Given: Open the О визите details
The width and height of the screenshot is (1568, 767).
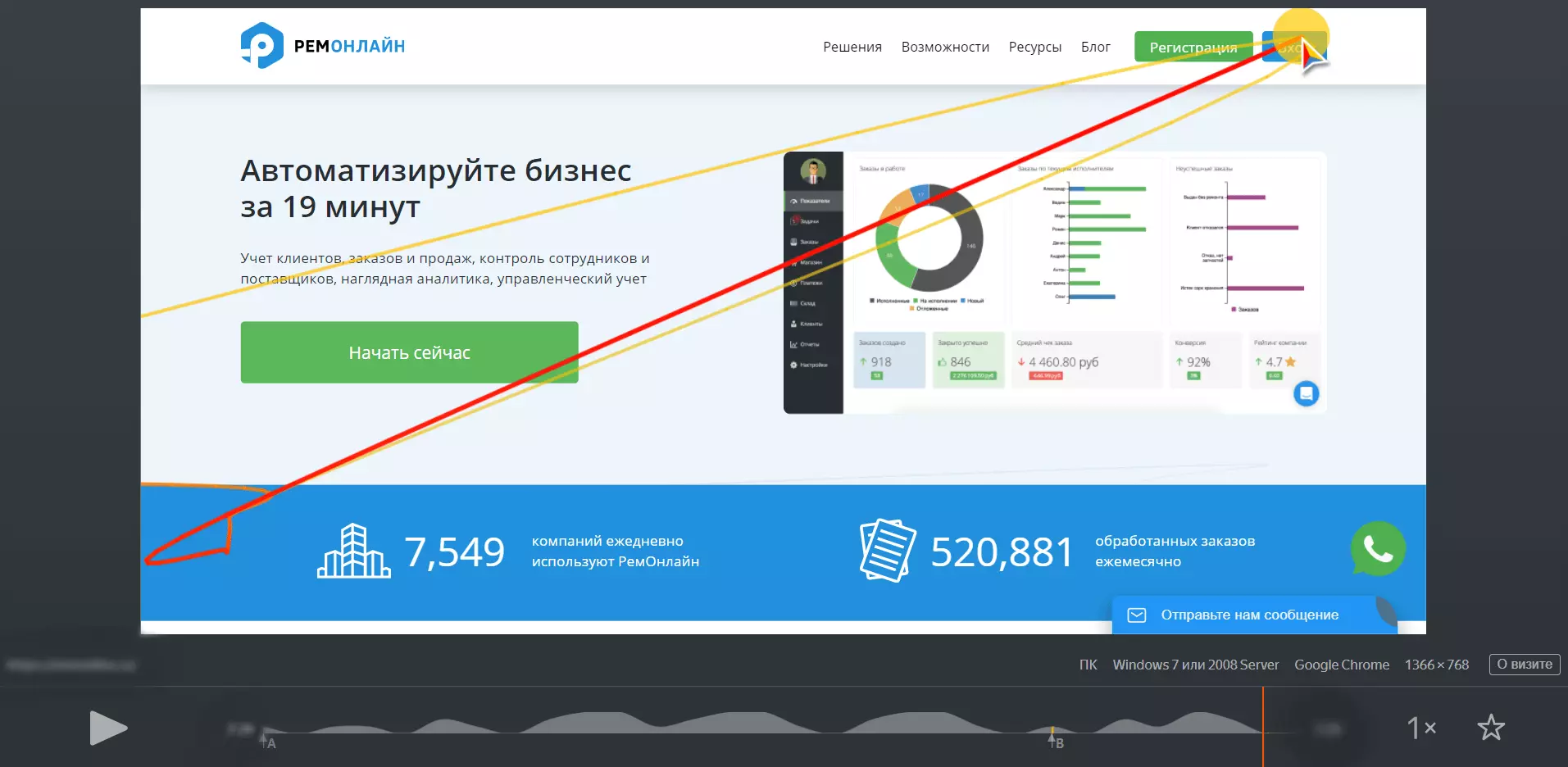Looking at the screenshot, I should pos(1525,665).
